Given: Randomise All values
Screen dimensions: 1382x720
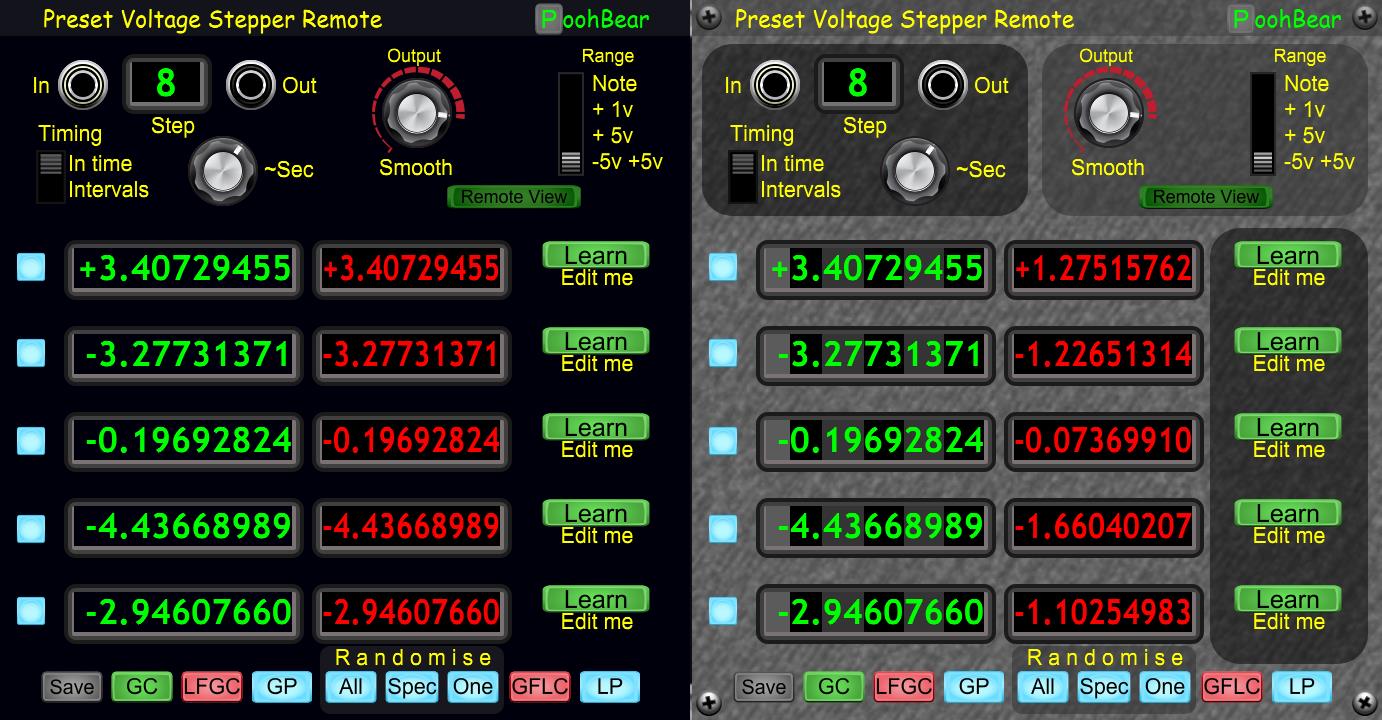Looking at the screenshot, I should point(350,687).
